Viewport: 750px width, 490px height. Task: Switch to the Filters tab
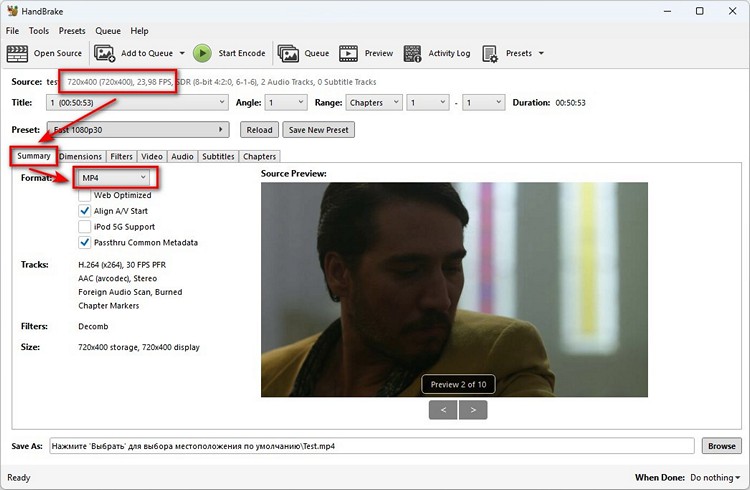coord(121,156)
